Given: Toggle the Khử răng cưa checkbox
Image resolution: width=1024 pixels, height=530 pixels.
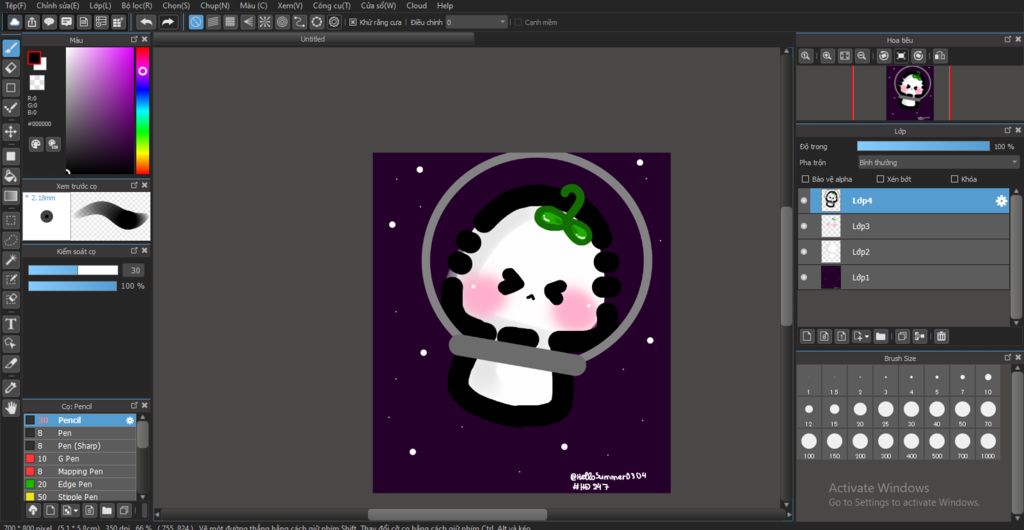Looking at the screenshot, I should [353, 22].
